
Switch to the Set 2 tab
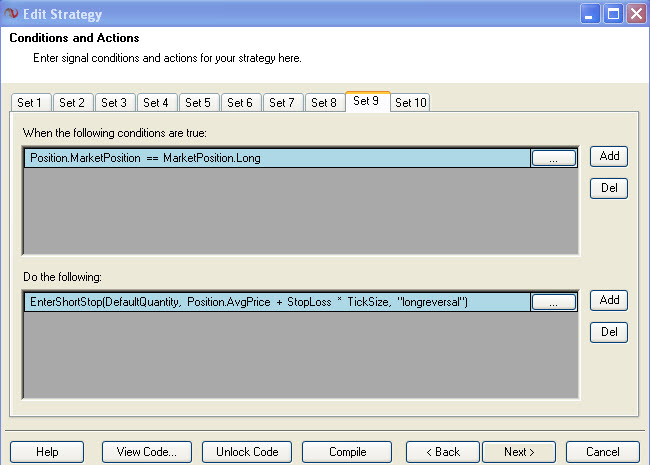(x=72, y=102)
